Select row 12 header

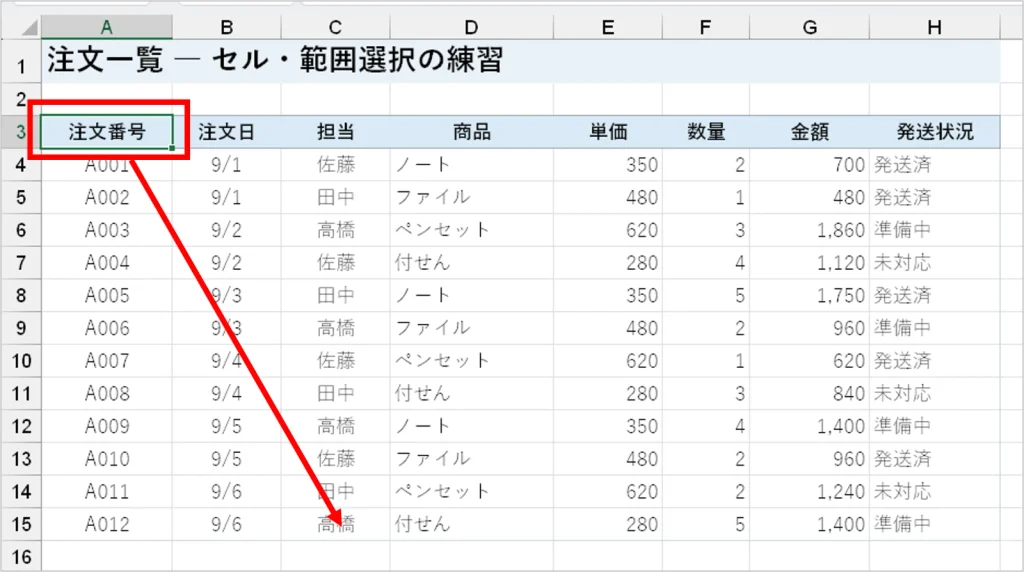coord(21,426)
